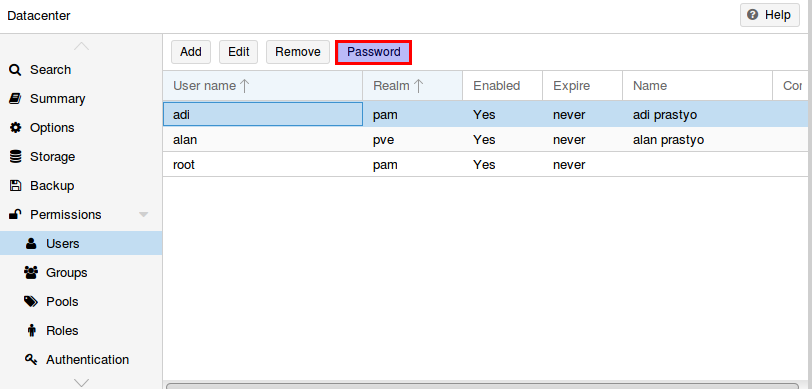Select Groups under Permissions
This screenshot has width=812, height=389.
click(x=81, y=272)
